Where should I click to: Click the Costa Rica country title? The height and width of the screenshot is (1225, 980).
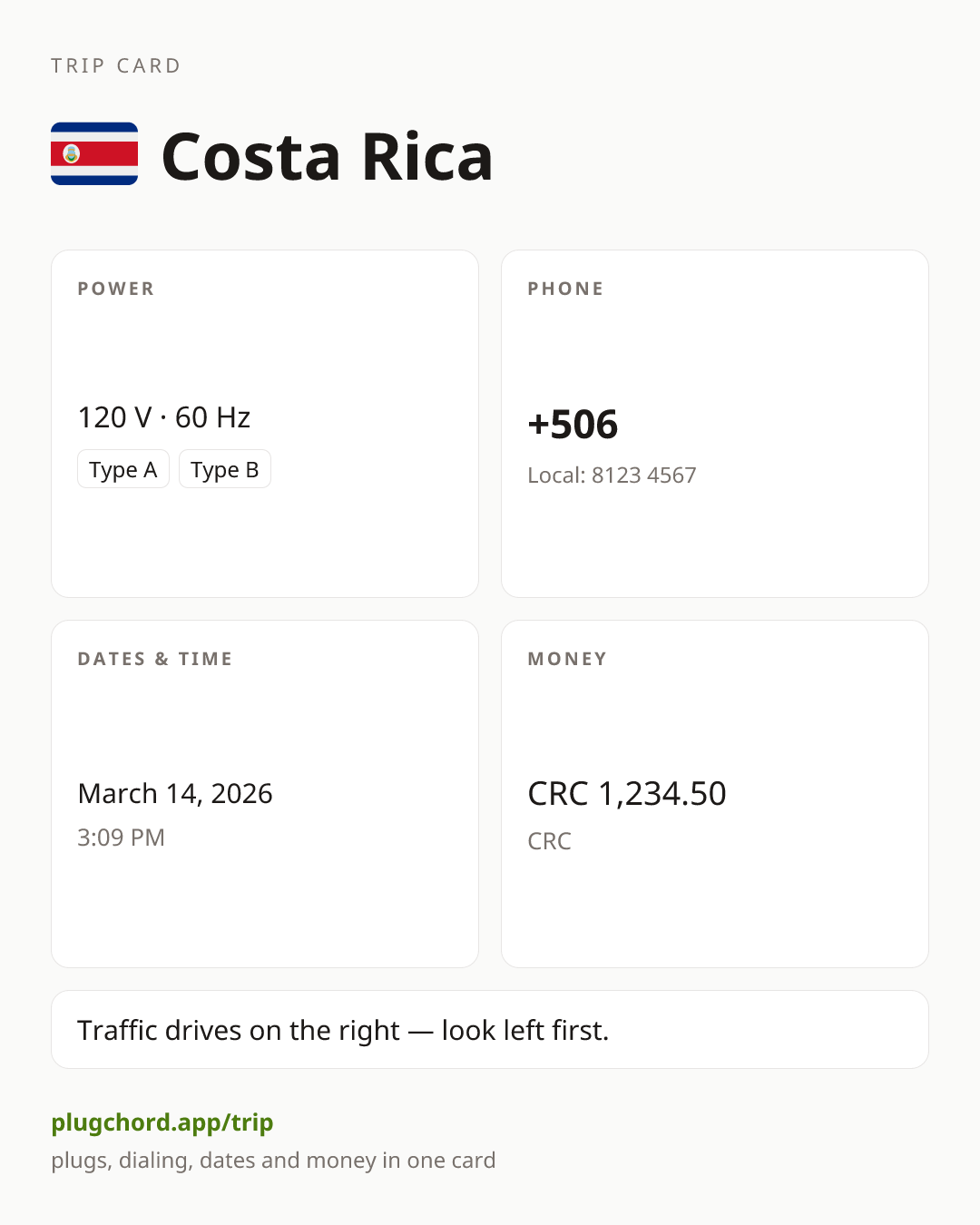(327, 157)
